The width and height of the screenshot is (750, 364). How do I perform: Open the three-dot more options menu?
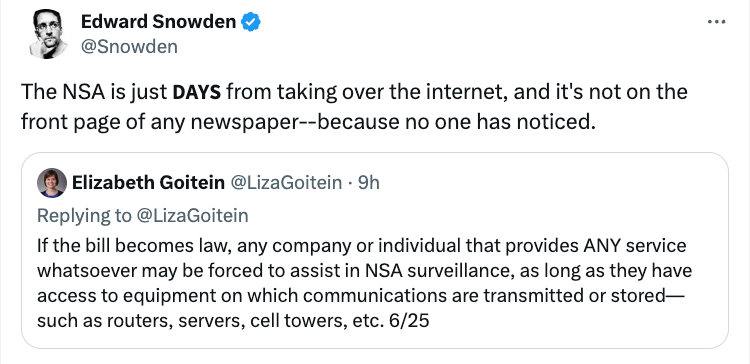[716, 22]
